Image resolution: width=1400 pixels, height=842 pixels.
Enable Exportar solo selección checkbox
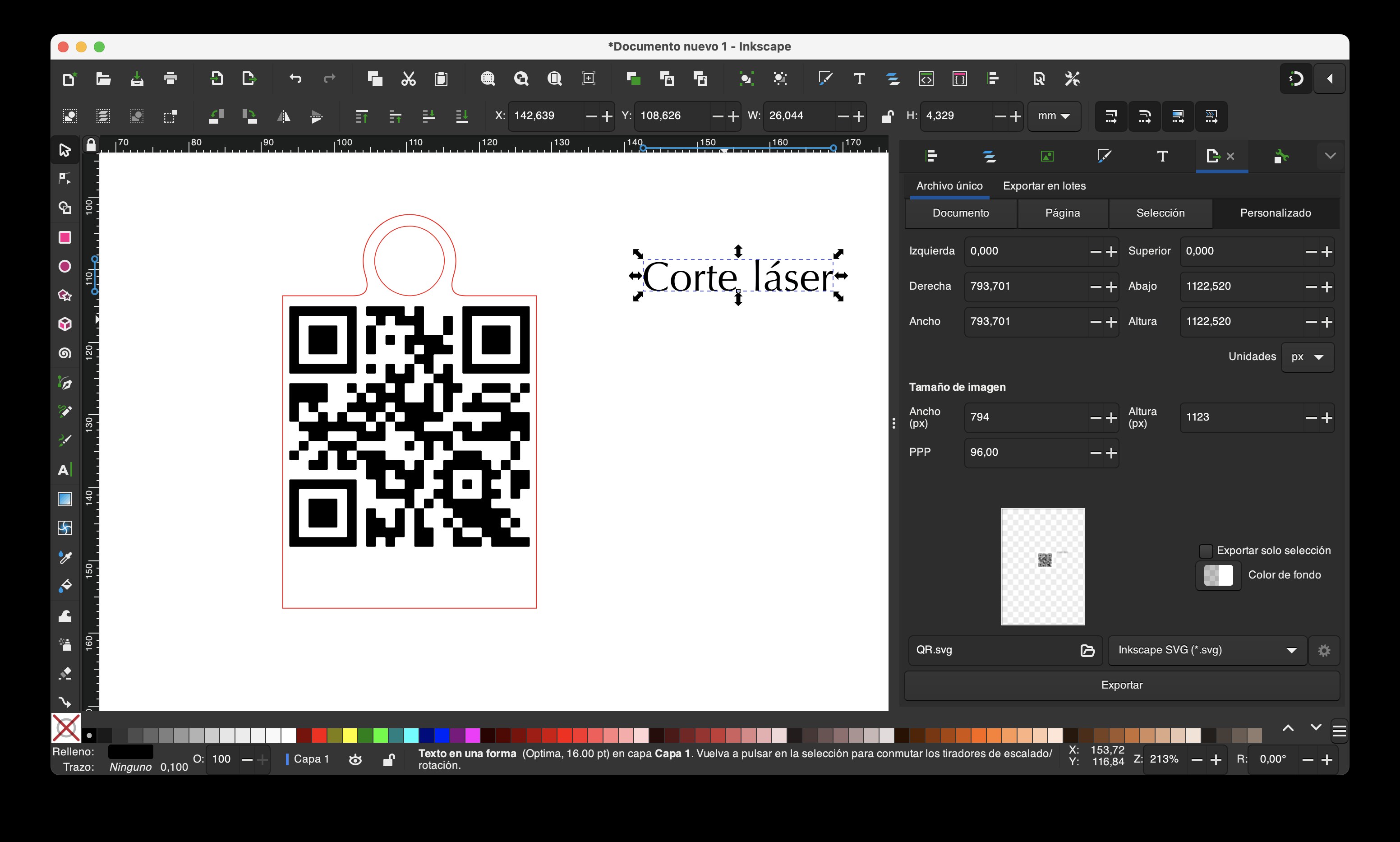click(1206, 551)
